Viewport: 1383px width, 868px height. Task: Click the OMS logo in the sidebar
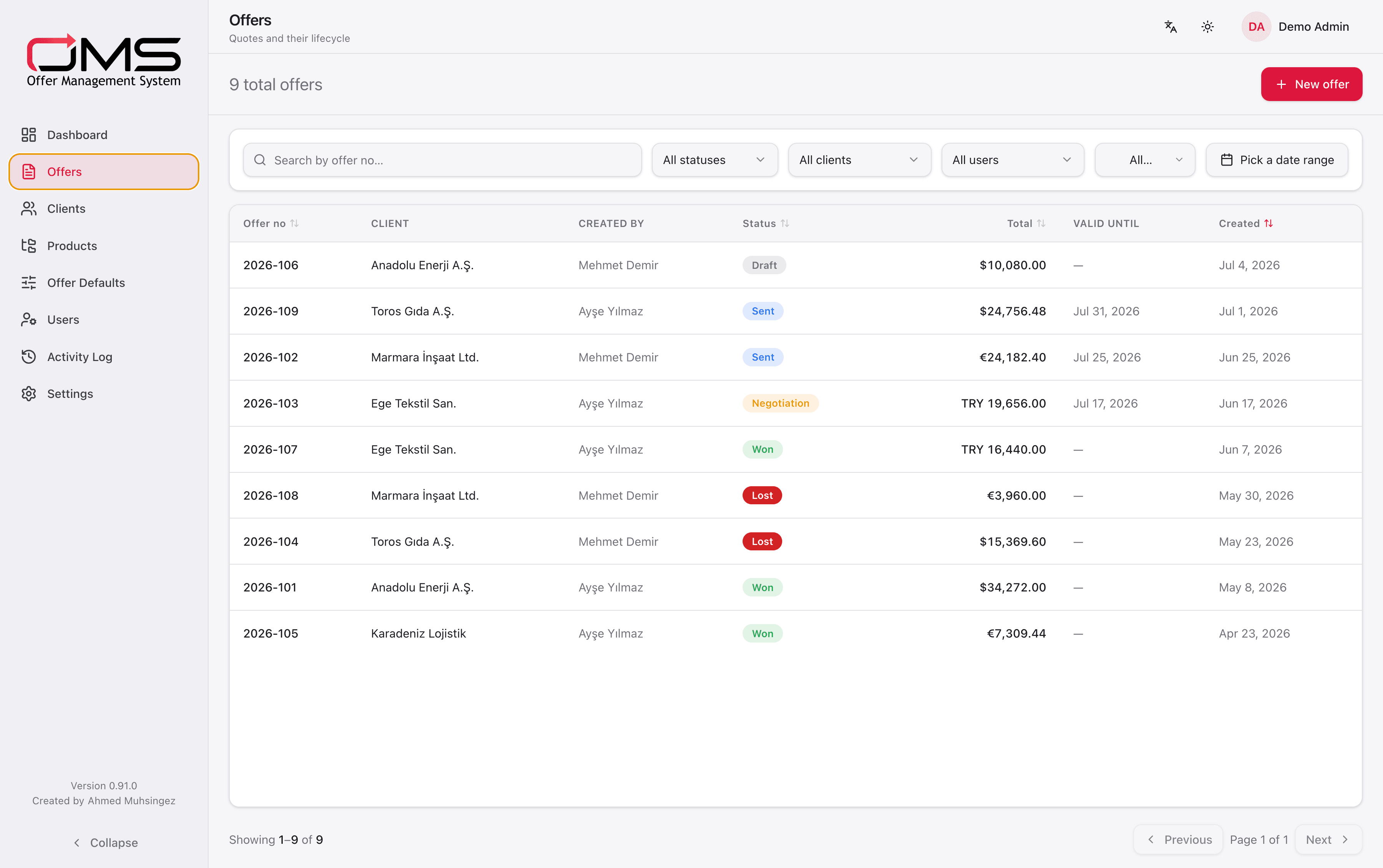click(x=104, y=60)
